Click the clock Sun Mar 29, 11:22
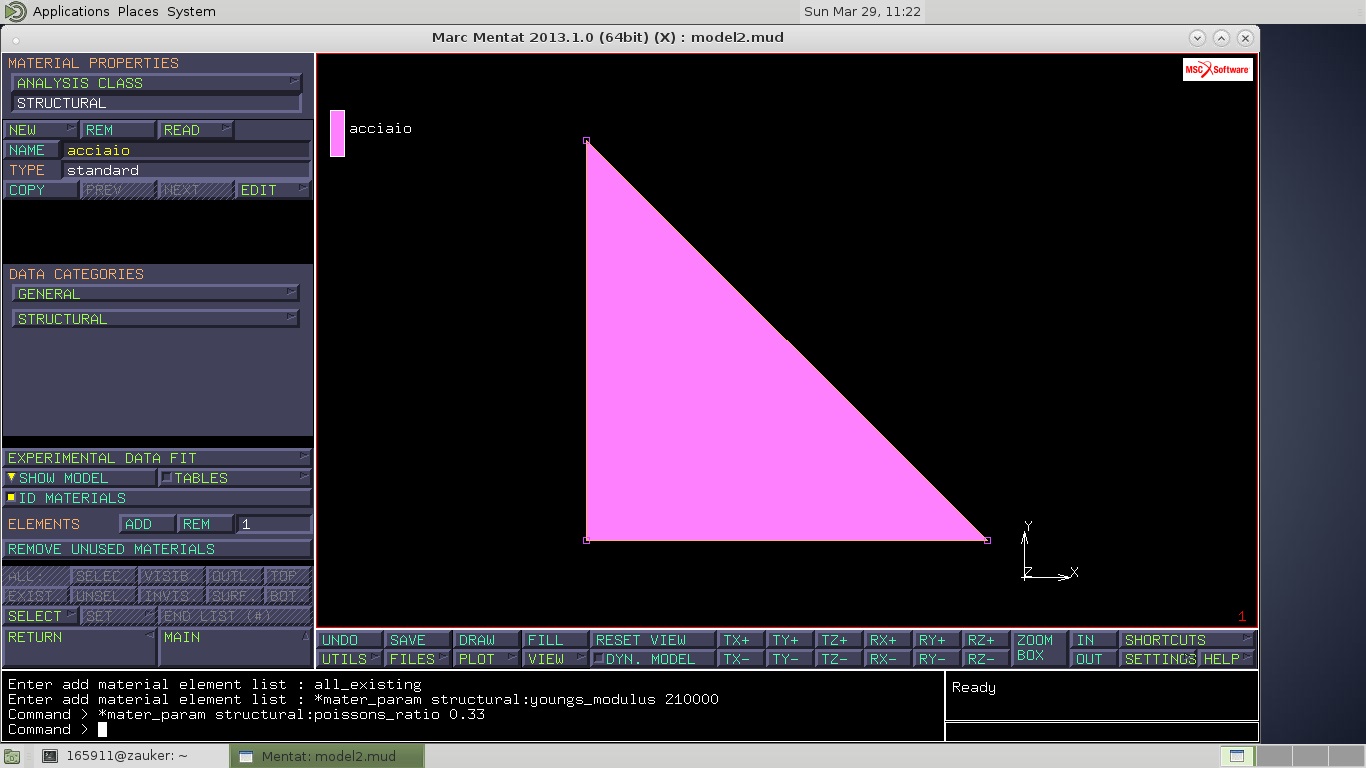This screenshot has width=1366, height=768. click(x=861, y=11)
